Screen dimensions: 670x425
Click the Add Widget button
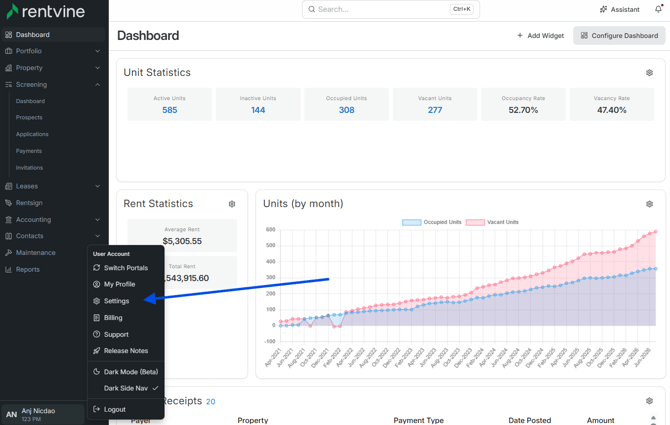[x=540, y=35]
